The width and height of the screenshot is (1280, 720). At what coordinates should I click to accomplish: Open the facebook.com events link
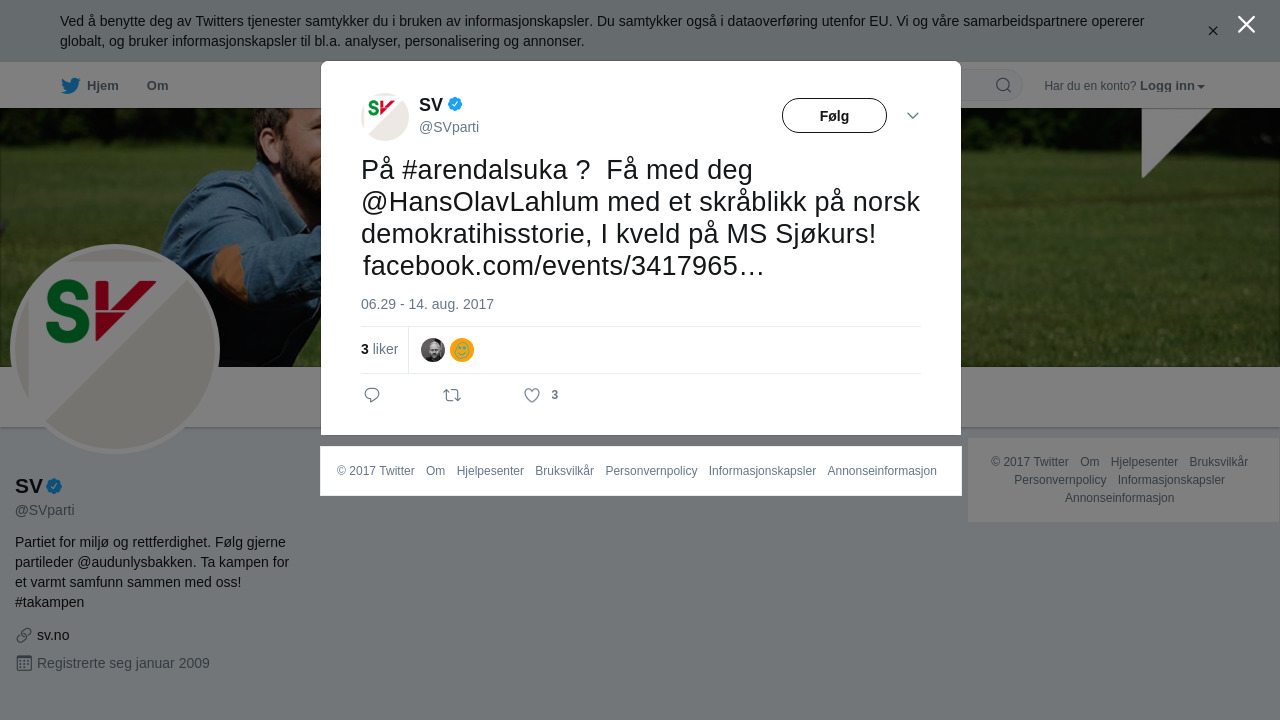pos(563,266)
